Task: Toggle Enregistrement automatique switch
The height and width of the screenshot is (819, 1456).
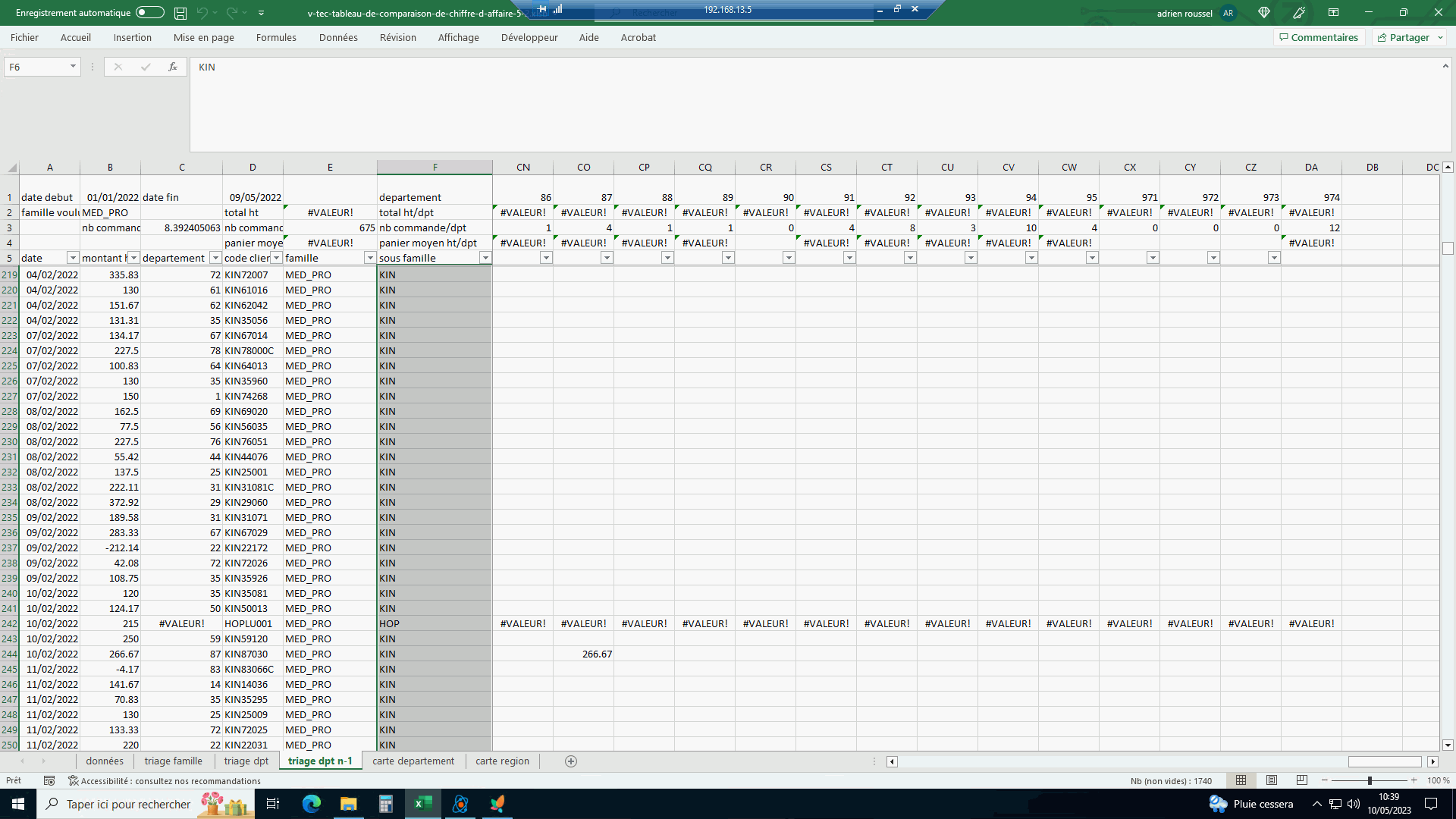Action: click(149, 13)
